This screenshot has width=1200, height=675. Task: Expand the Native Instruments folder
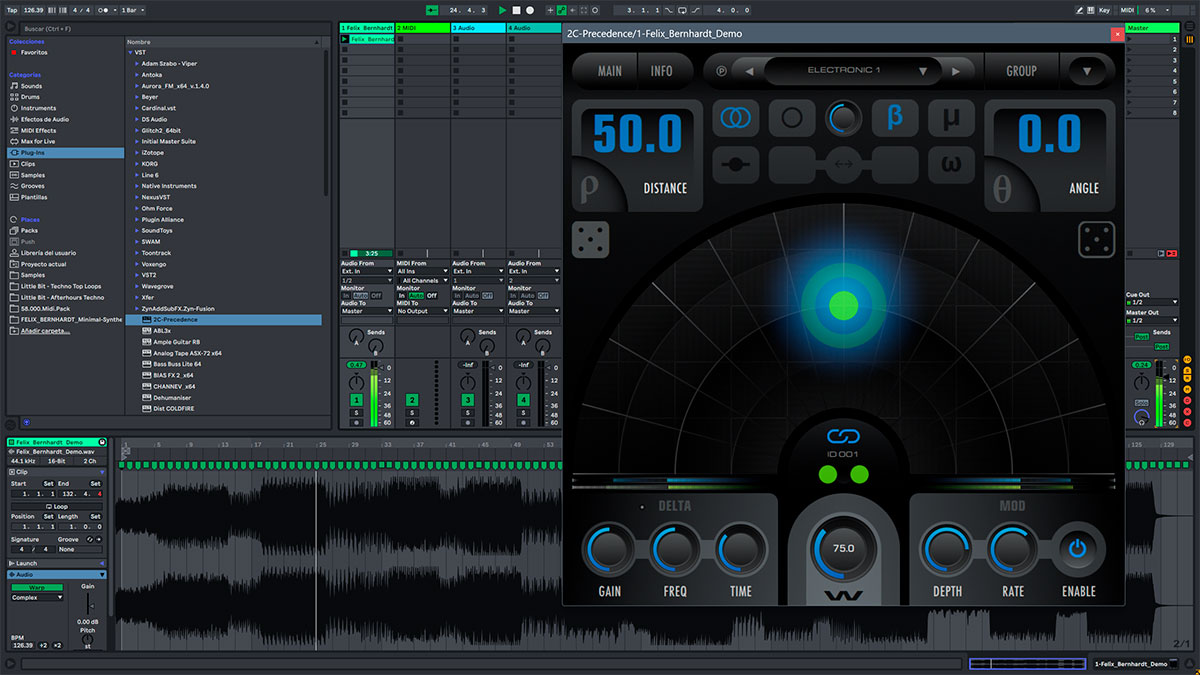point(137,186)
